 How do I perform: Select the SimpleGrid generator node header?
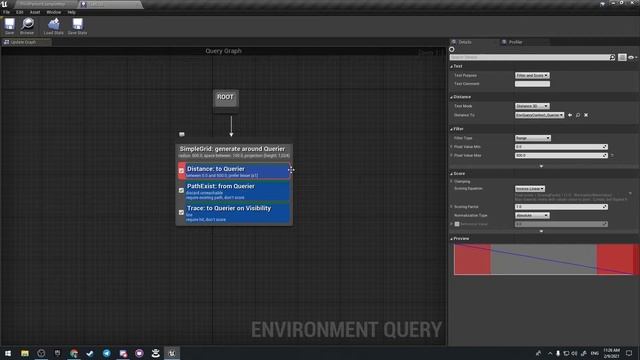[x=234, y=152]
